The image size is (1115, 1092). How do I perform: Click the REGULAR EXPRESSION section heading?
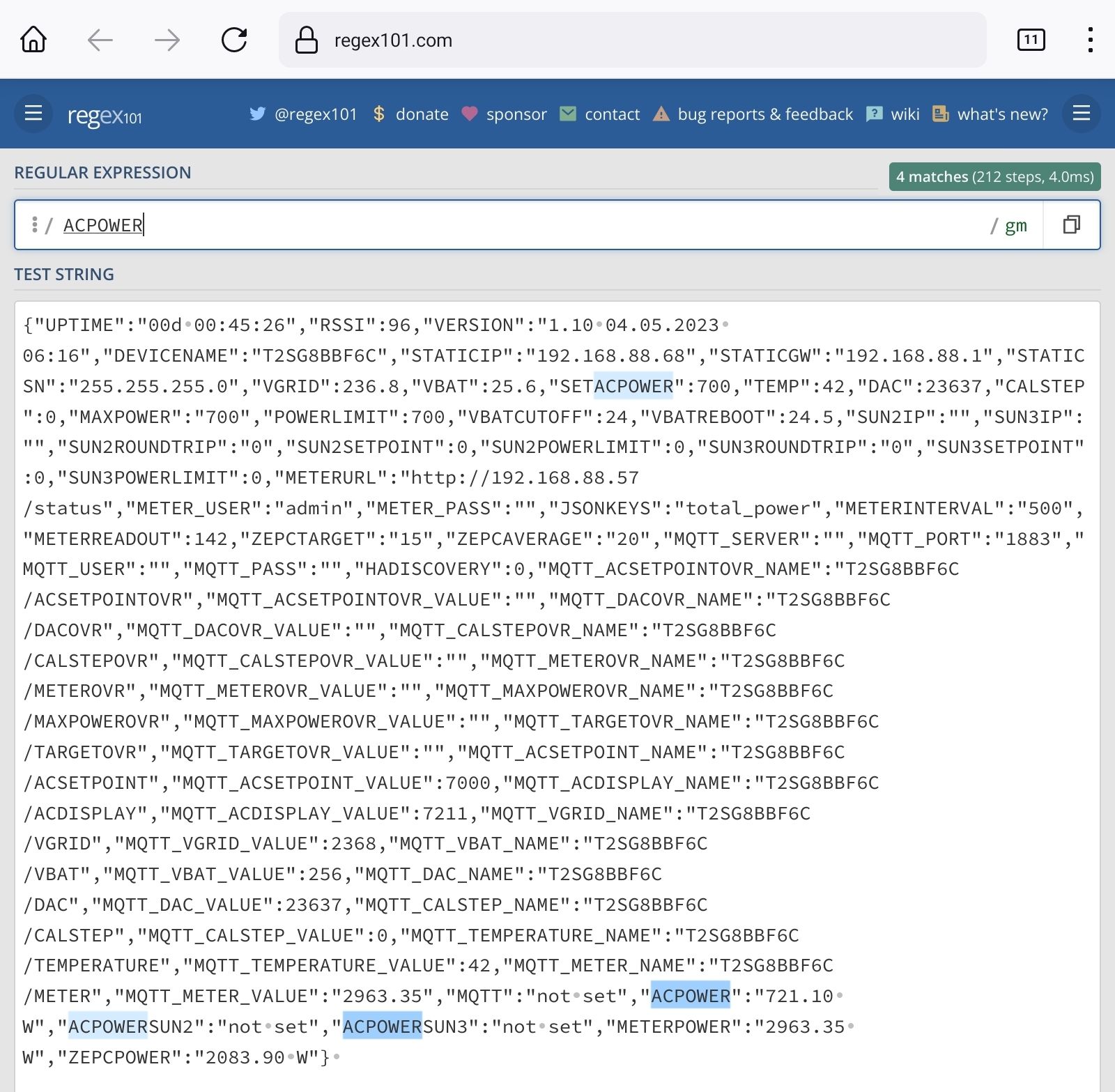102,173
